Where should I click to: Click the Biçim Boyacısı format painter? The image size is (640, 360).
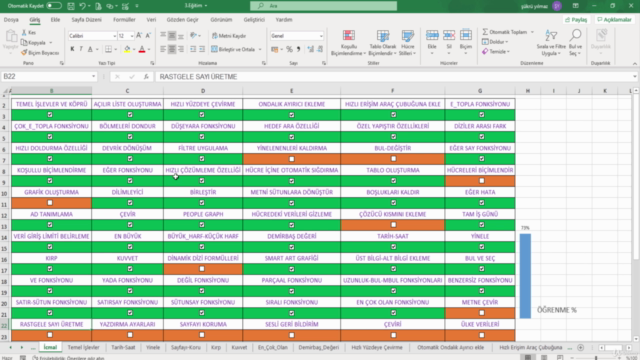(x=40, y=53)
